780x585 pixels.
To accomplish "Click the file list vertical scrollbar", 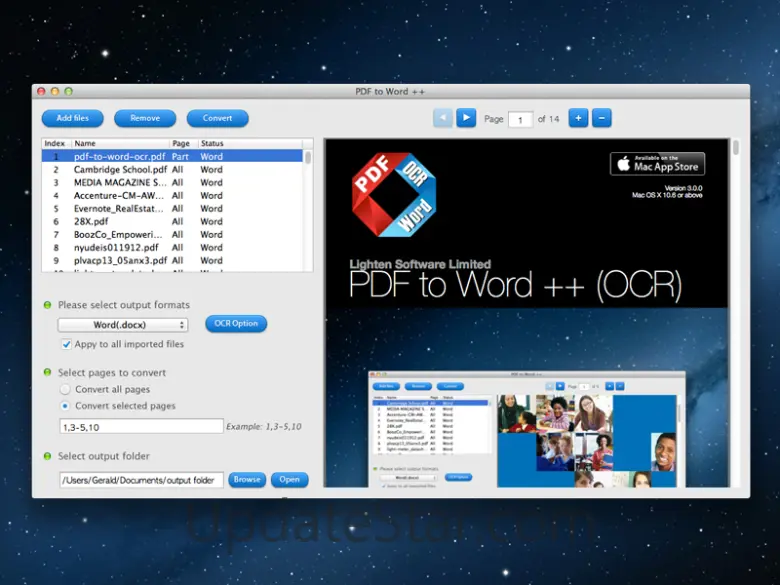I will pos(308,158).
